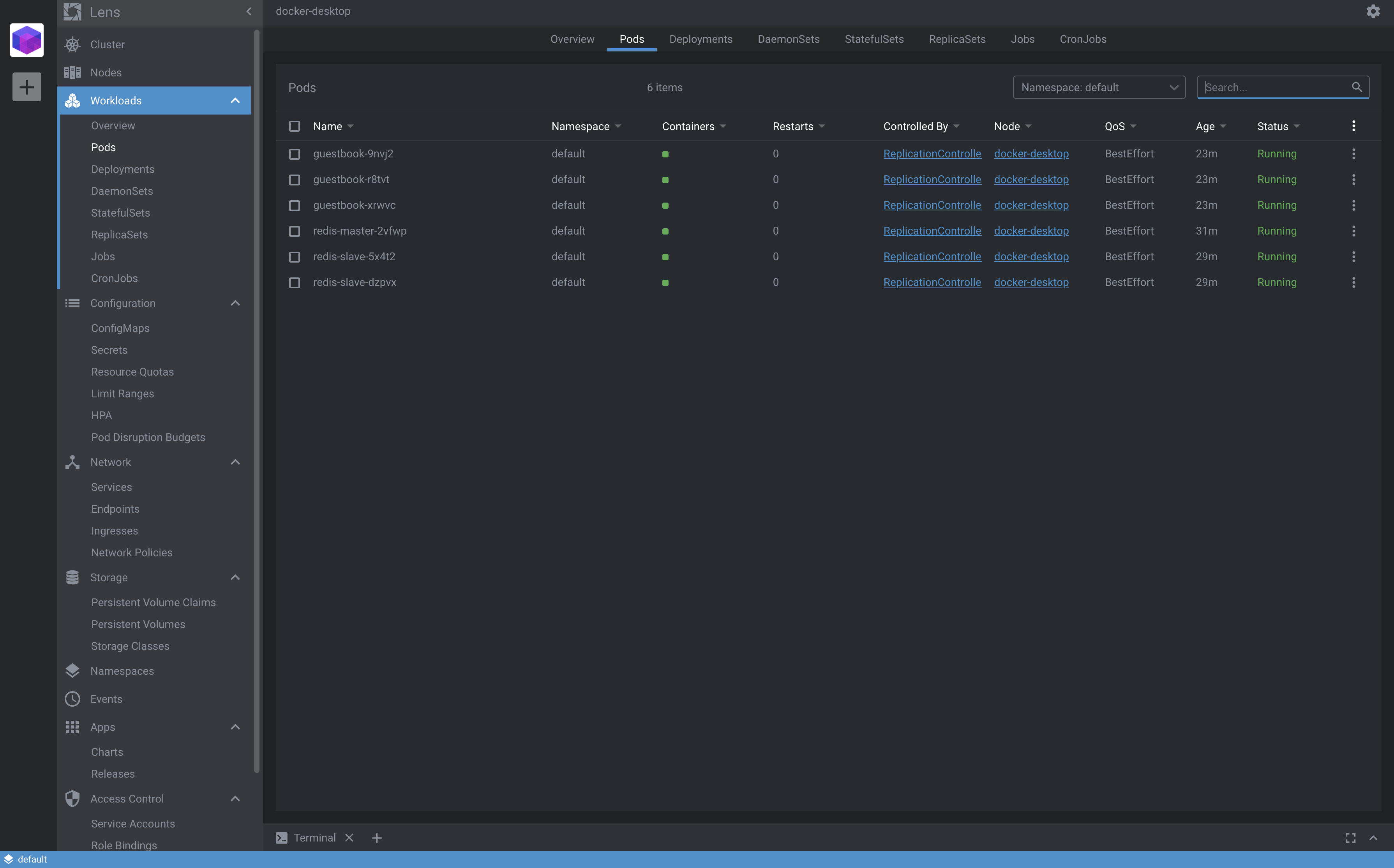
Task: Check the guestbook-r8tvt row checkbox
Action: click(x=295, y=180)
